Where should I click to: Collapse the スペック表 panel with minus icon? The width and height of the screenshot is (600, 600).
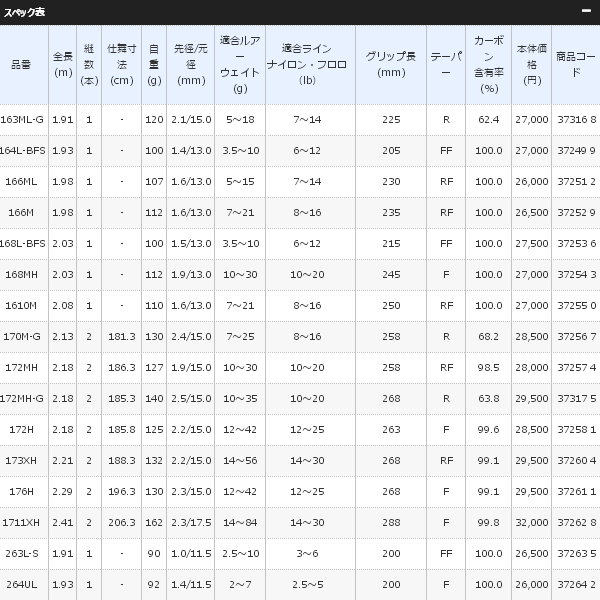pos(586,11)
